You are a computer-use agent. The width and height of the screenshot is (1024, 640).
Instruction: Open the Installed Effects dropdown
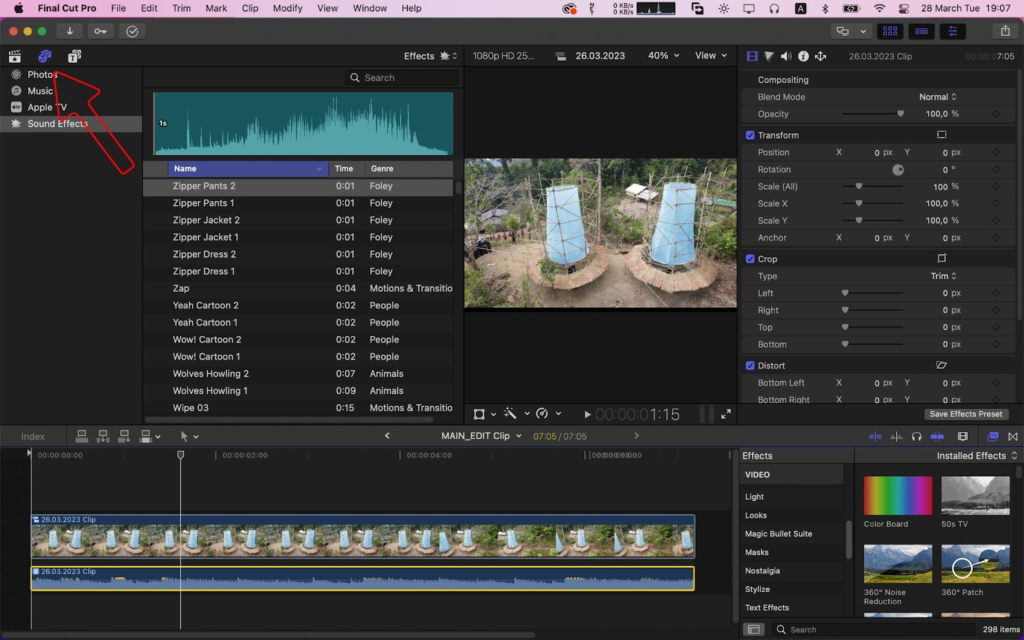pos(976,456)
